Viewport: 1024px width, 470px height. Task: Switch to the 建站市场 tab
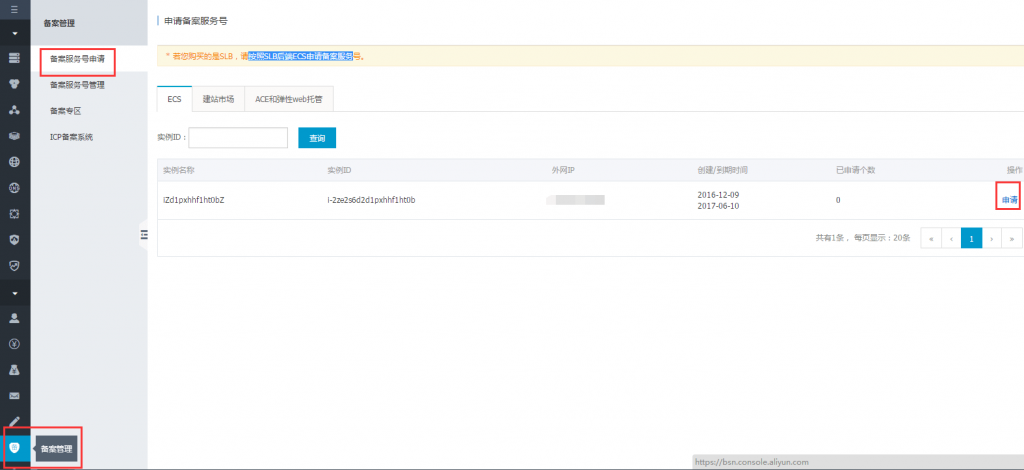(218, 99)
